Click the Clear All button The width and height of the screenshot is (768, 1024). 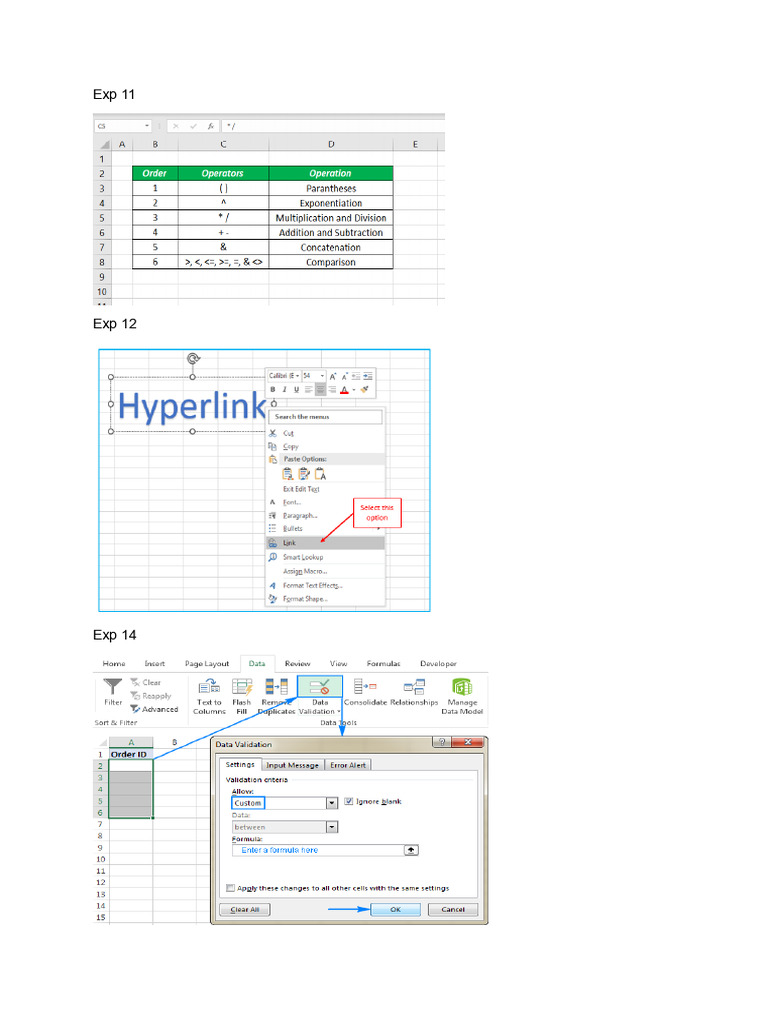coord(245,910)
